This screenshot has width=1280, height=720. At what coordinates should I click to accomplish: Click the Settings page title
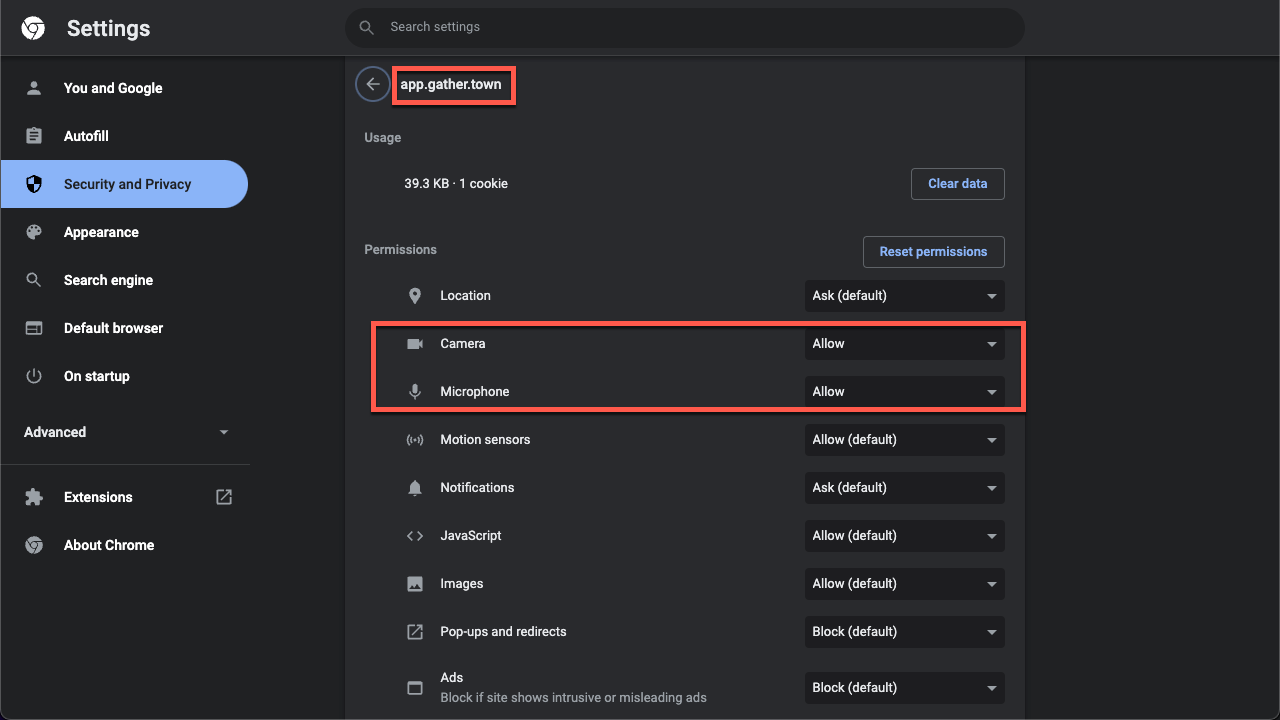108,29
